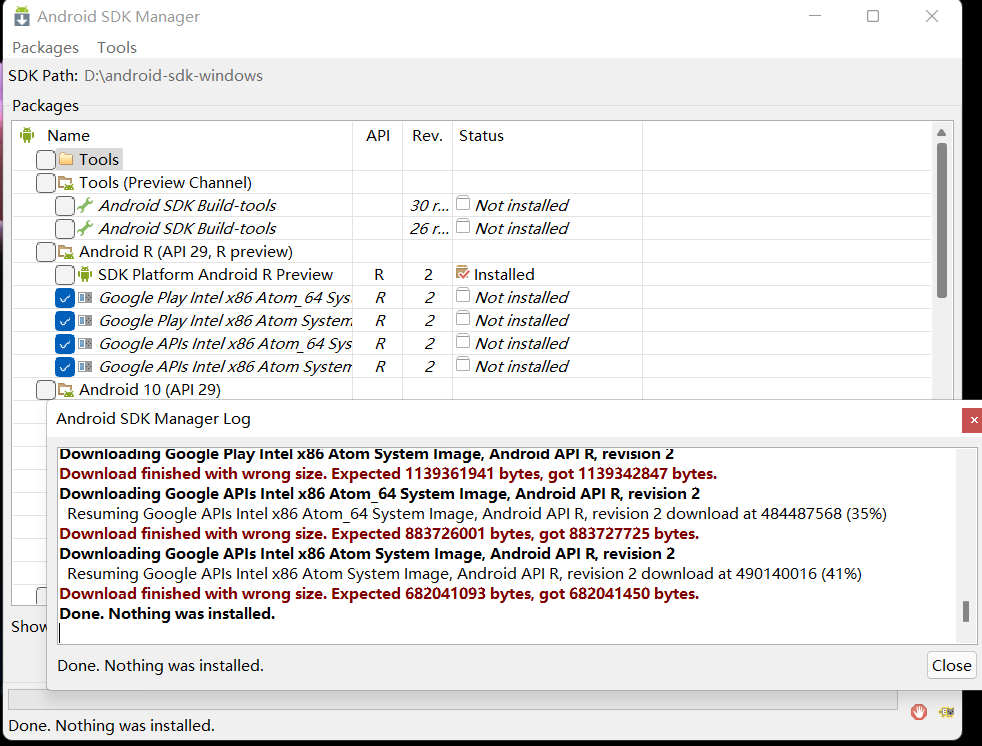The width and height of the screenshot is (982, 746).
Task: Tick the Android 10 (API 29) checkbox
Action: [46, 390]
